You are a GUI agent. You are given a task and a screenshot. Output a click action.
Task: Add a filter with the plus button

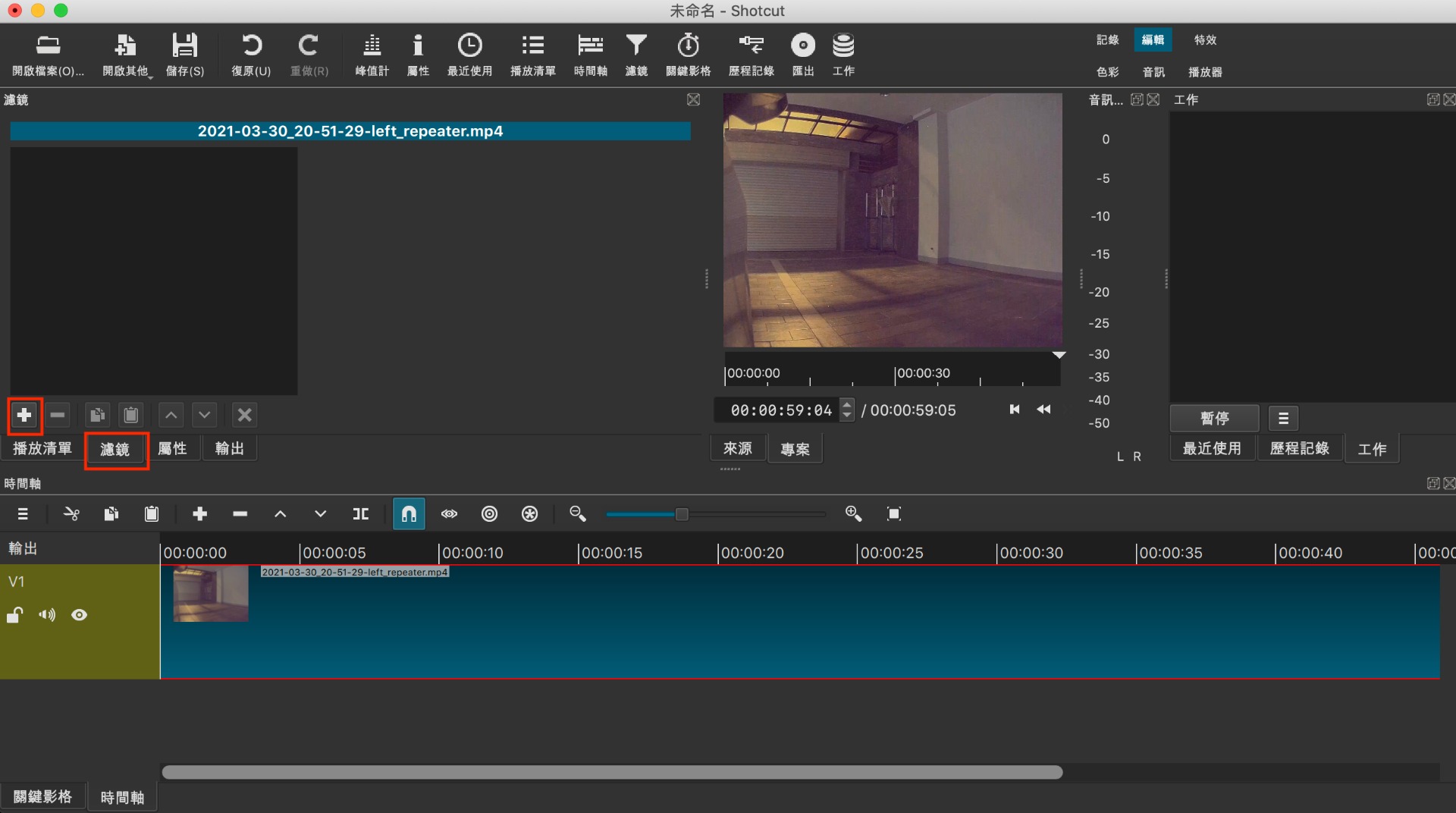tap(24, 416)
